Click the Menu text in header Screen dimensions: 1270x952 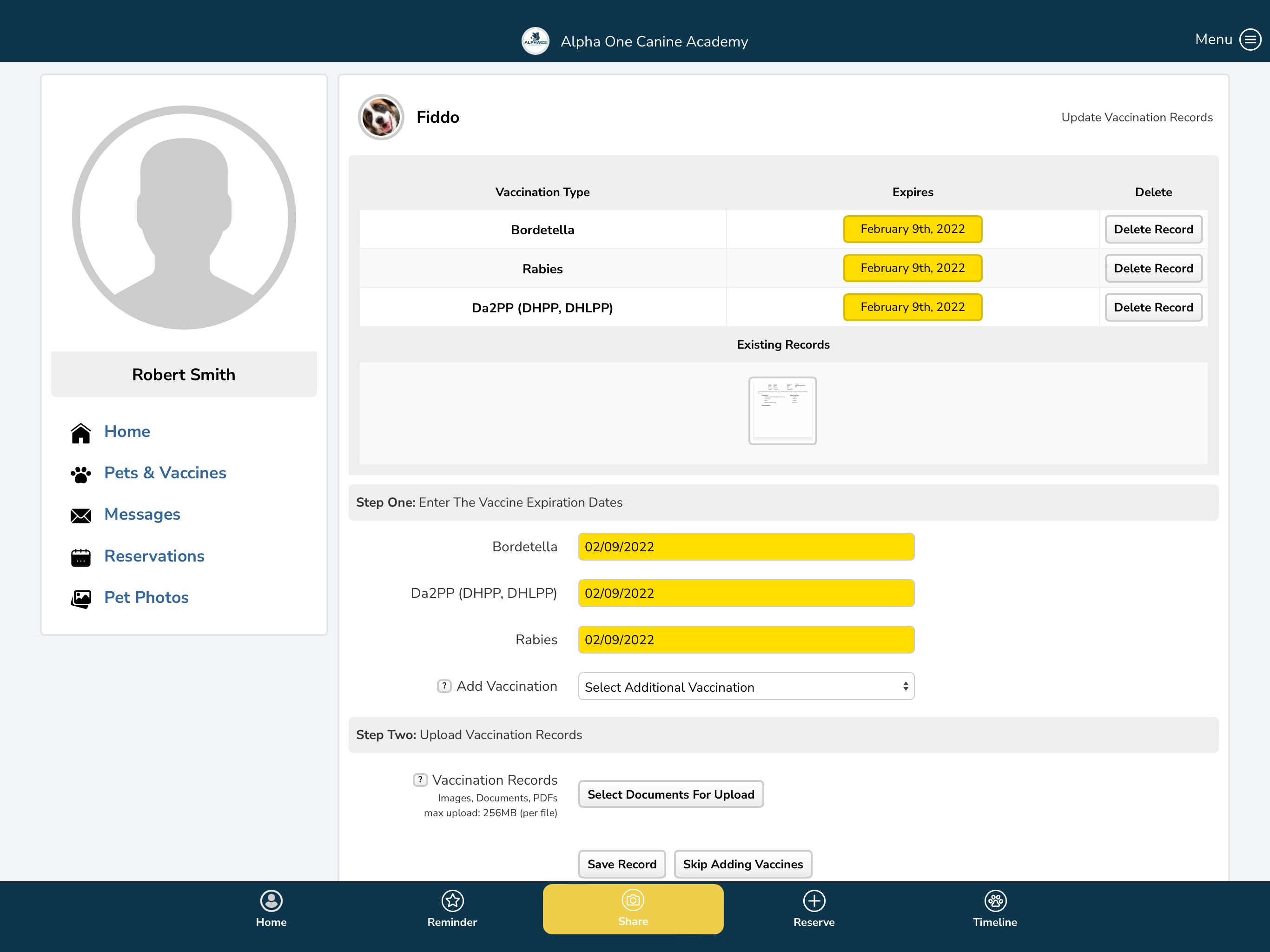pos(1214,40)
